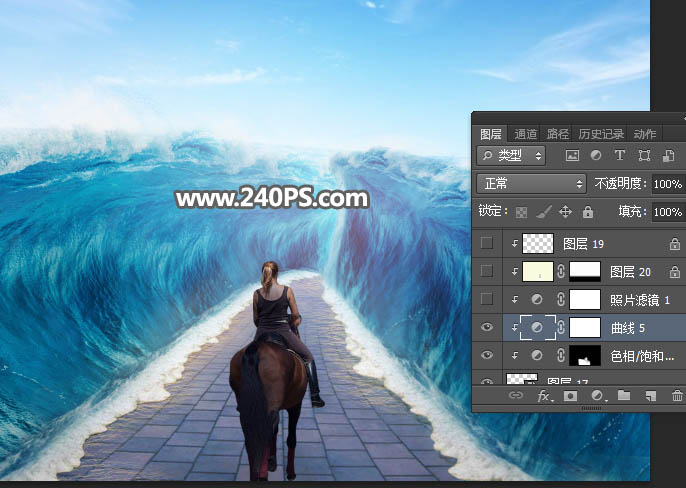Screen dimensions: 686x488
Task: Filter for shape layers icon
Action: pos(644,155)
